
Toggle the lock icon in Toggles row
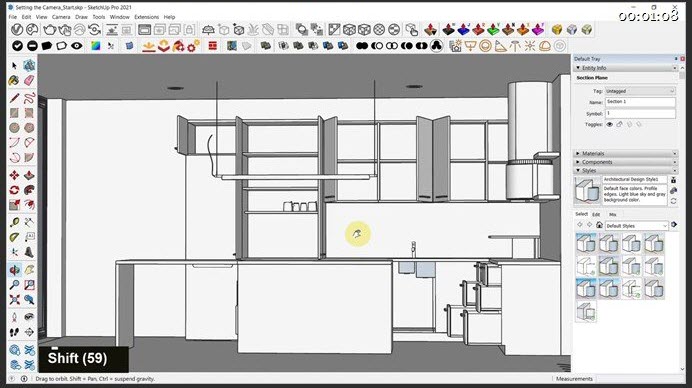coord(619,124)
